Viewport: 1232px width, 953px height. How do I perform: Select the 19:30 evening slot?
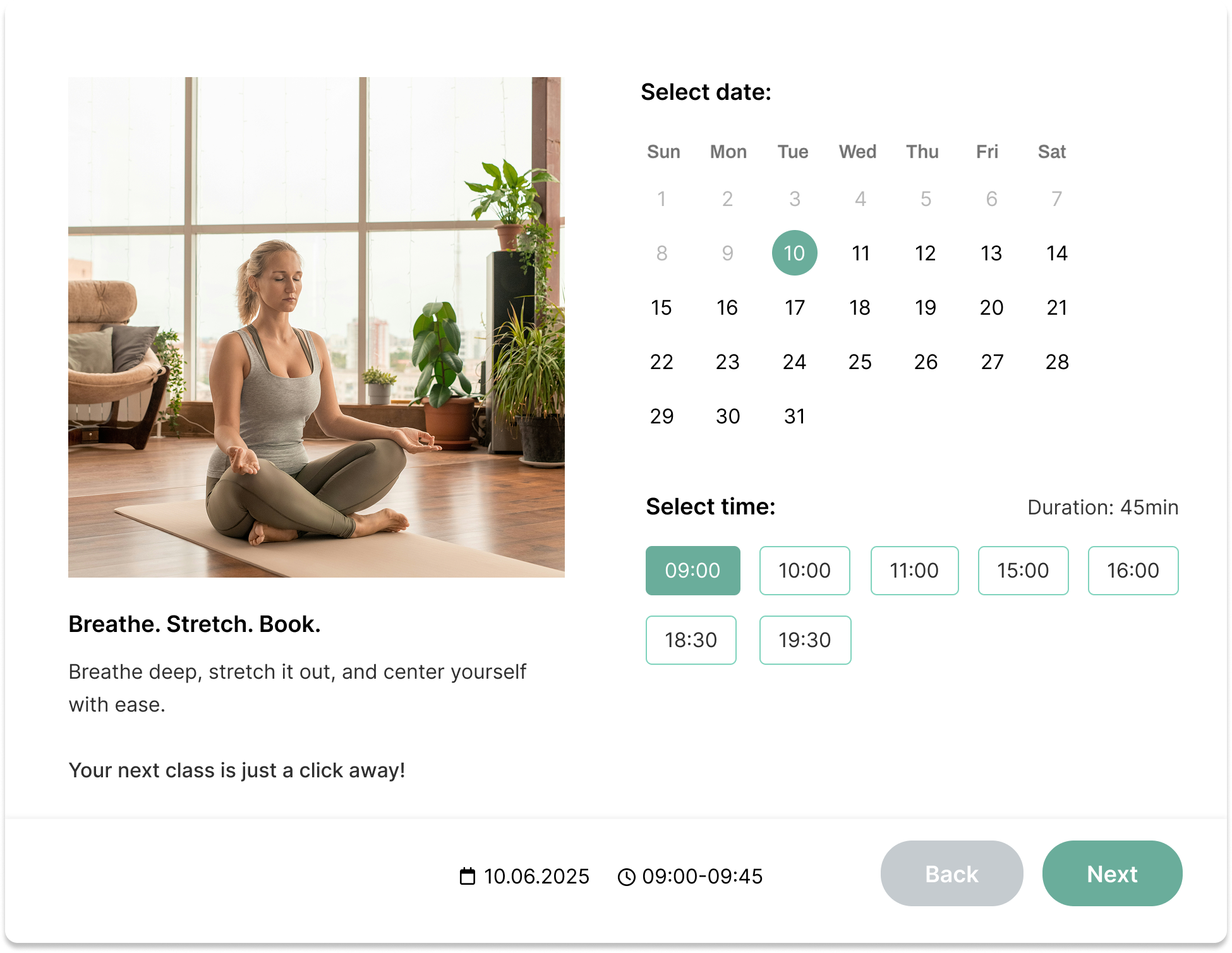pyautogui.click(x=805, y=640)
